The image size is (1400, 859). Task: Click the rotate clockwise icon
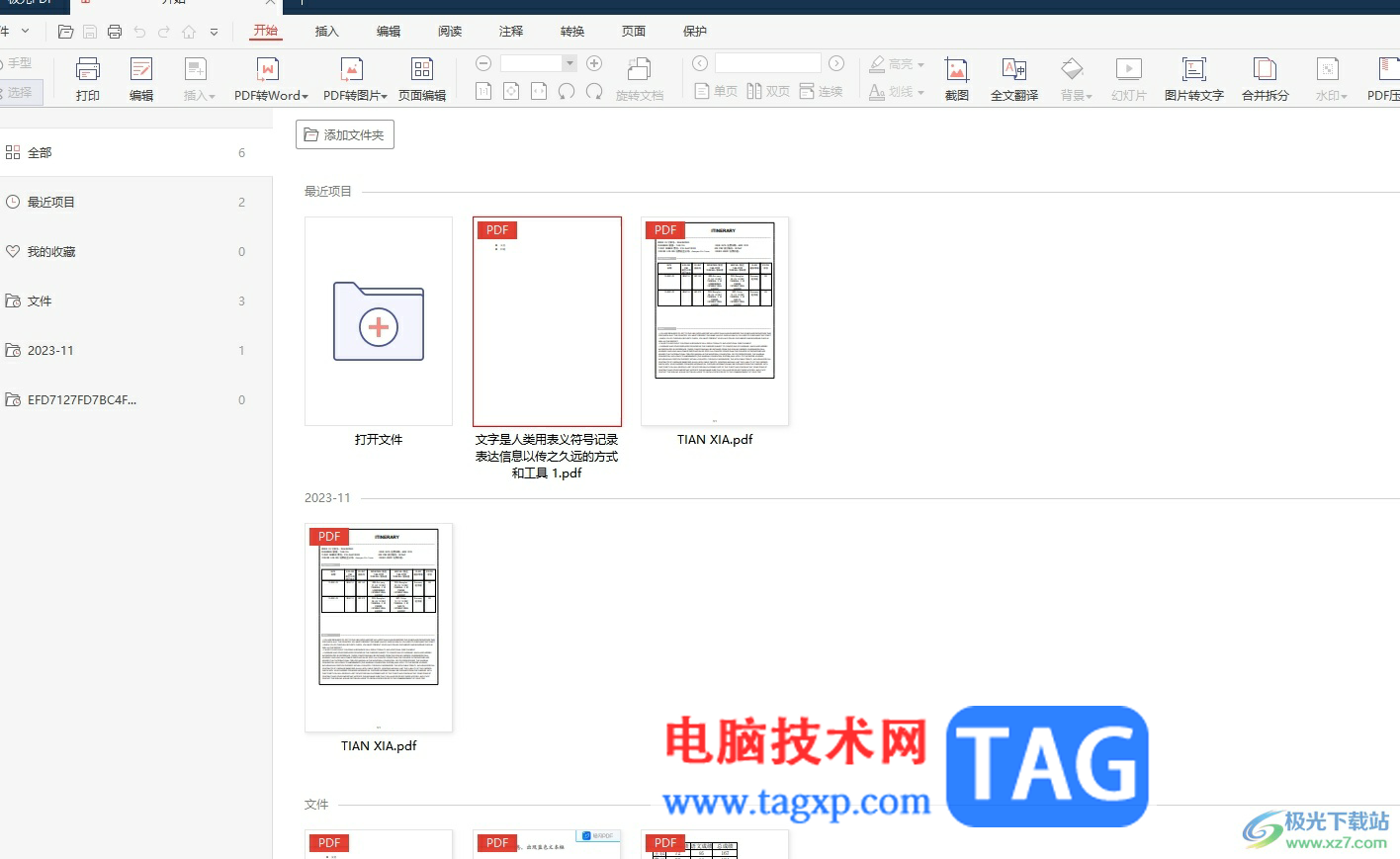coord(594,92)
